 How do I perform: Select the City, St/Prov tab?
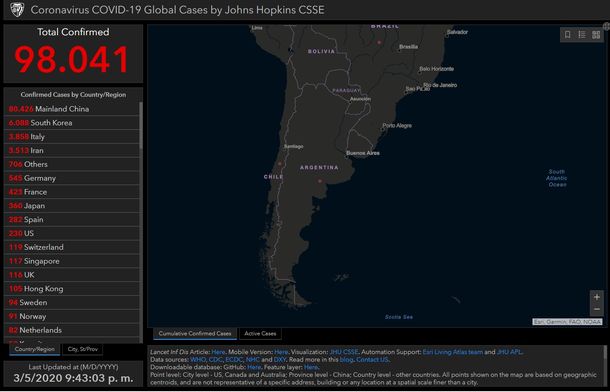pyautogui.click(x=82, y=349)
